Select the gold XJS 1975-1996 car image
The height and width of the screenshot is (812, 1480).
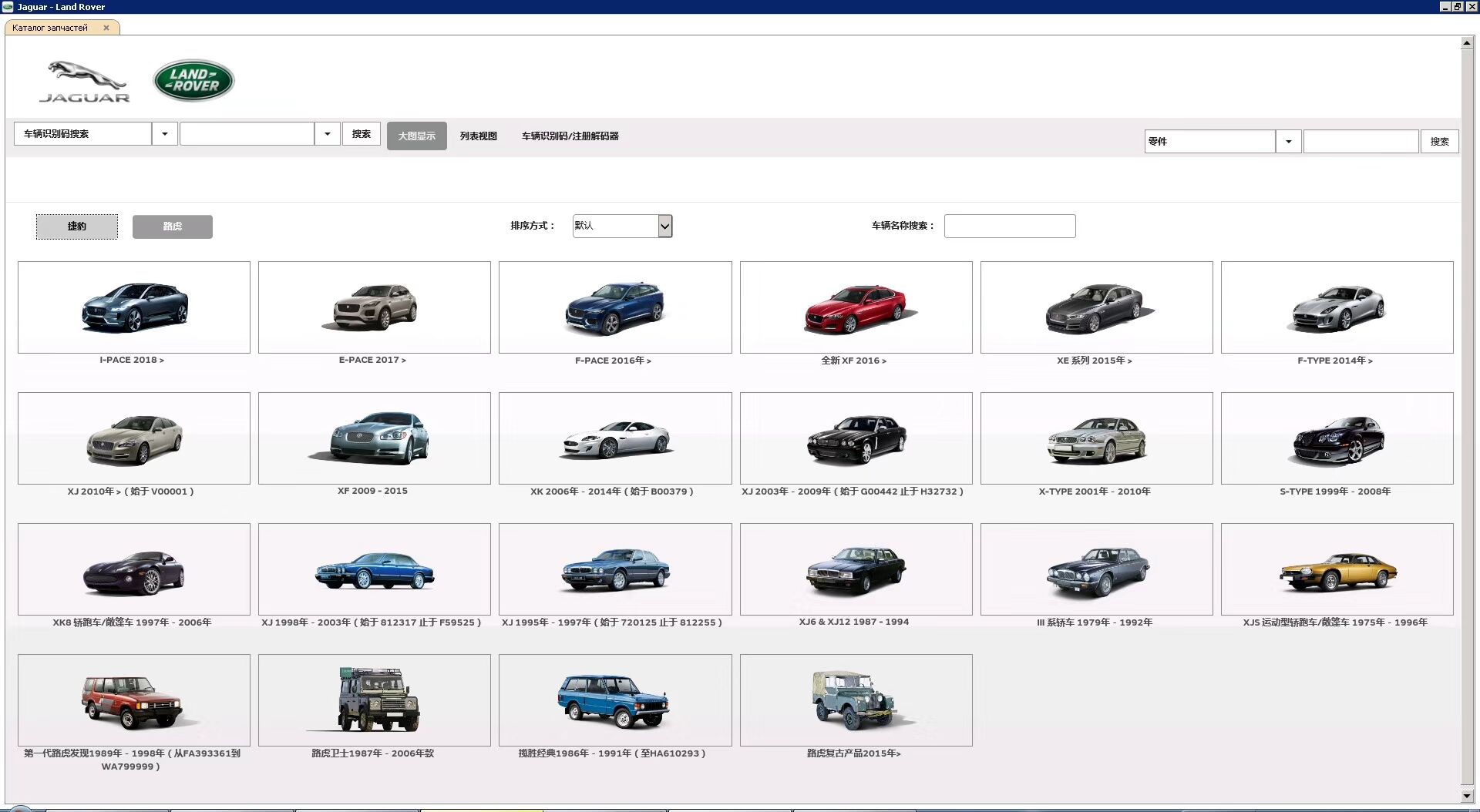pyautogui.click(x=1337, y=569)
